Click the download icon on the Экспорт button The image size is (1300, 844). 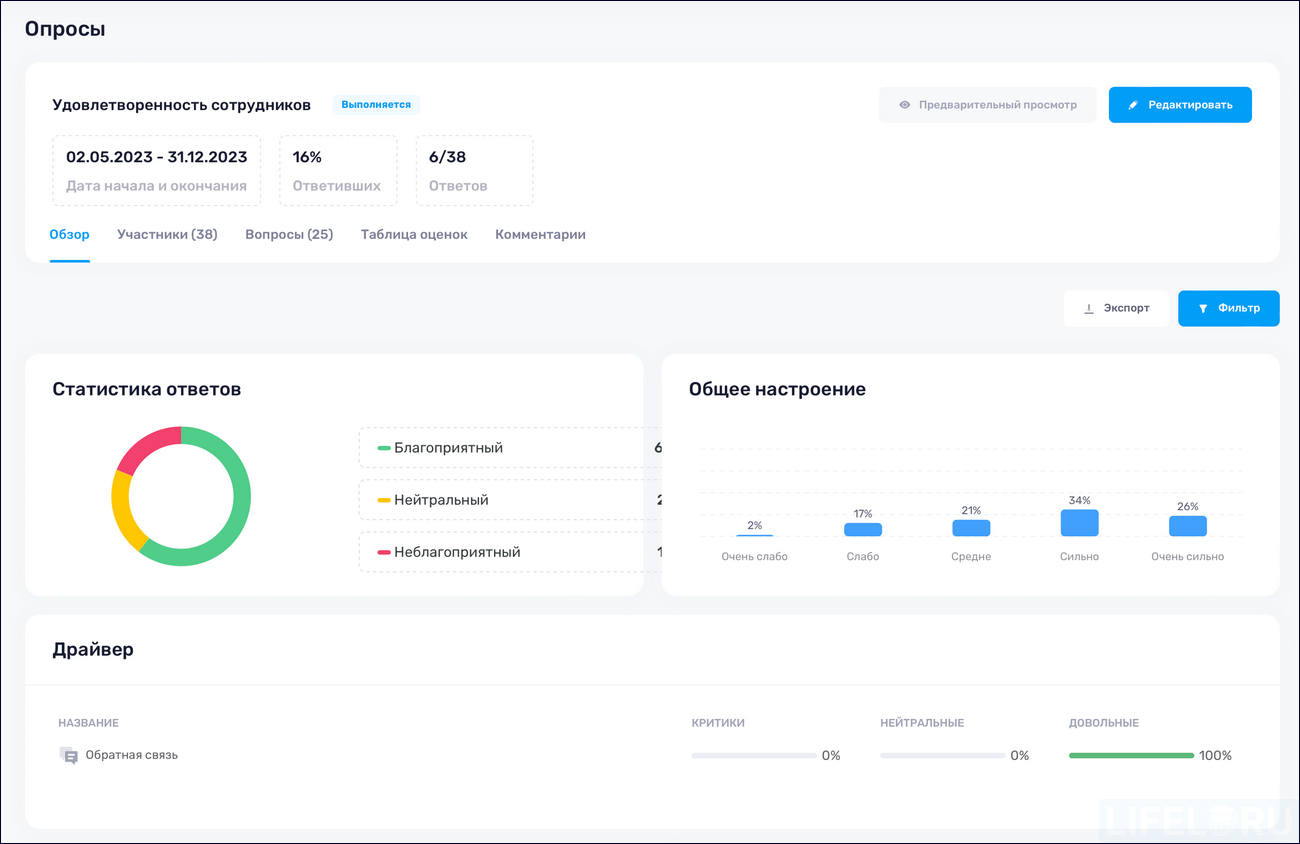1090,308
